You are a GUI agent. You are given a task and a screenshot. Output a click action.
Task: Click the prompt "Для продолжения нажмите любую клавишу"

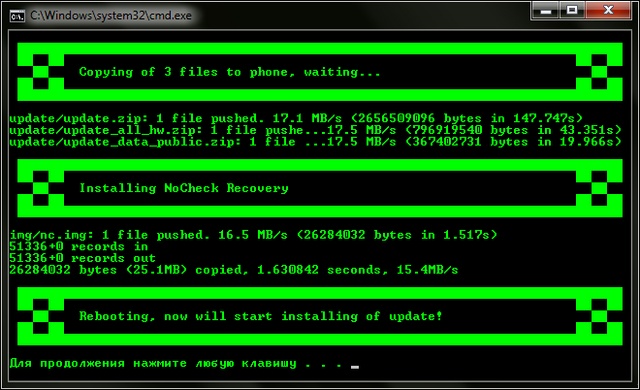[x=153, y=363]
